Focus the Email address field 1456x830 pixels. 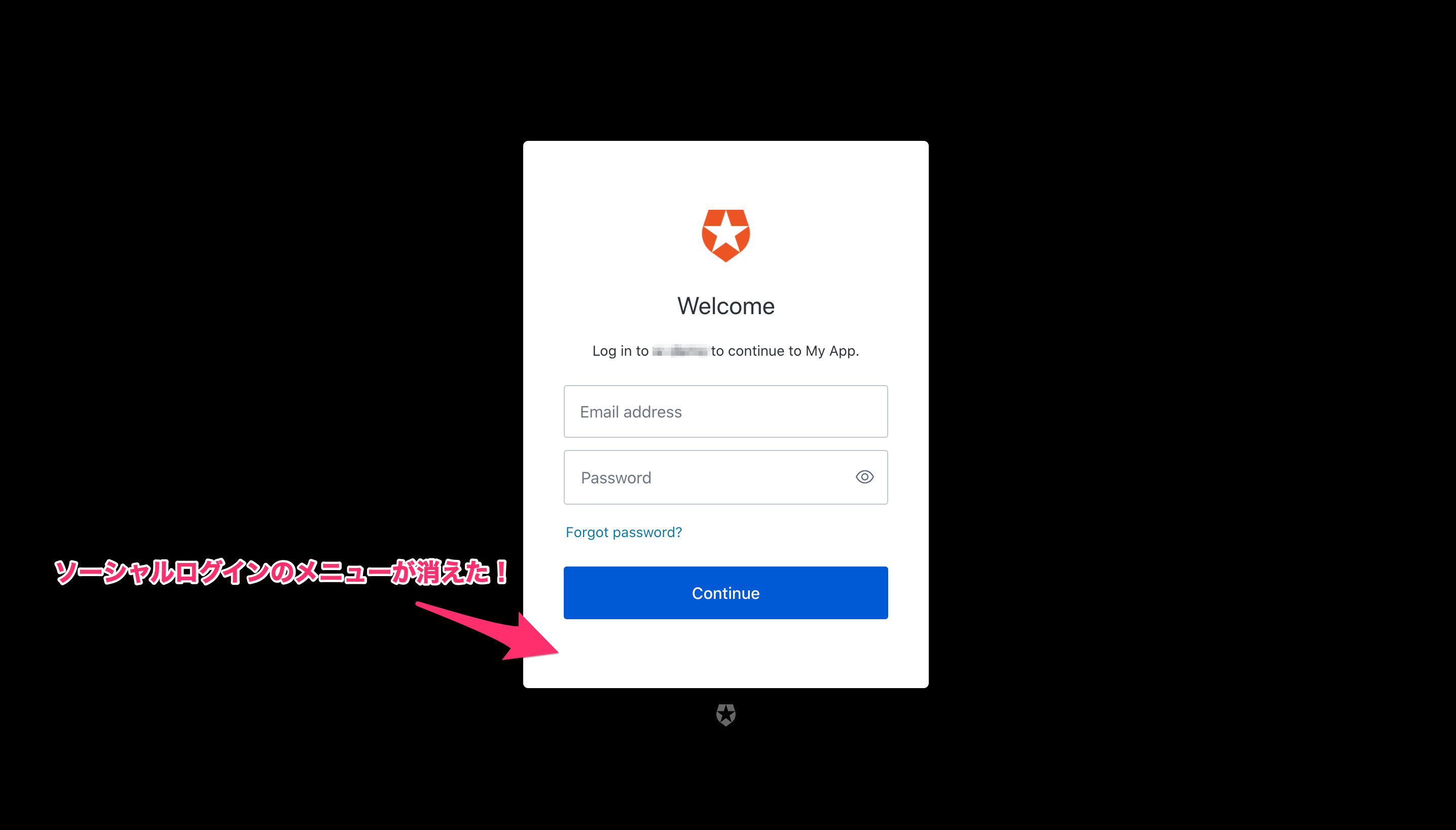click(x=725, y=411)
